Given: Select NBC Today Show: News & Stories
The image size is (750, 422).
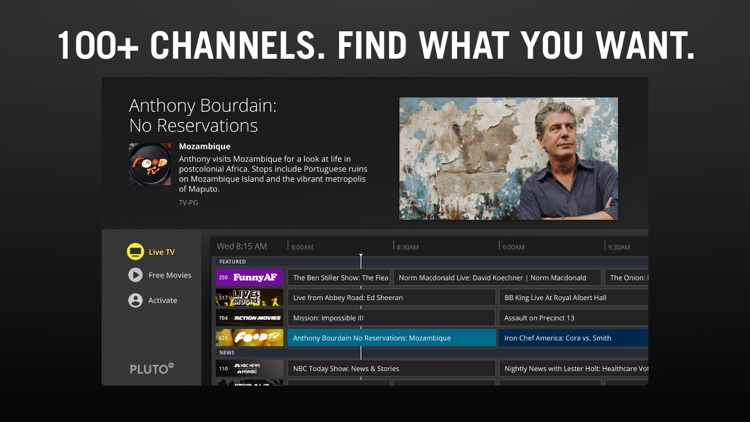Looking at the screenshot, I should (391, 368).
